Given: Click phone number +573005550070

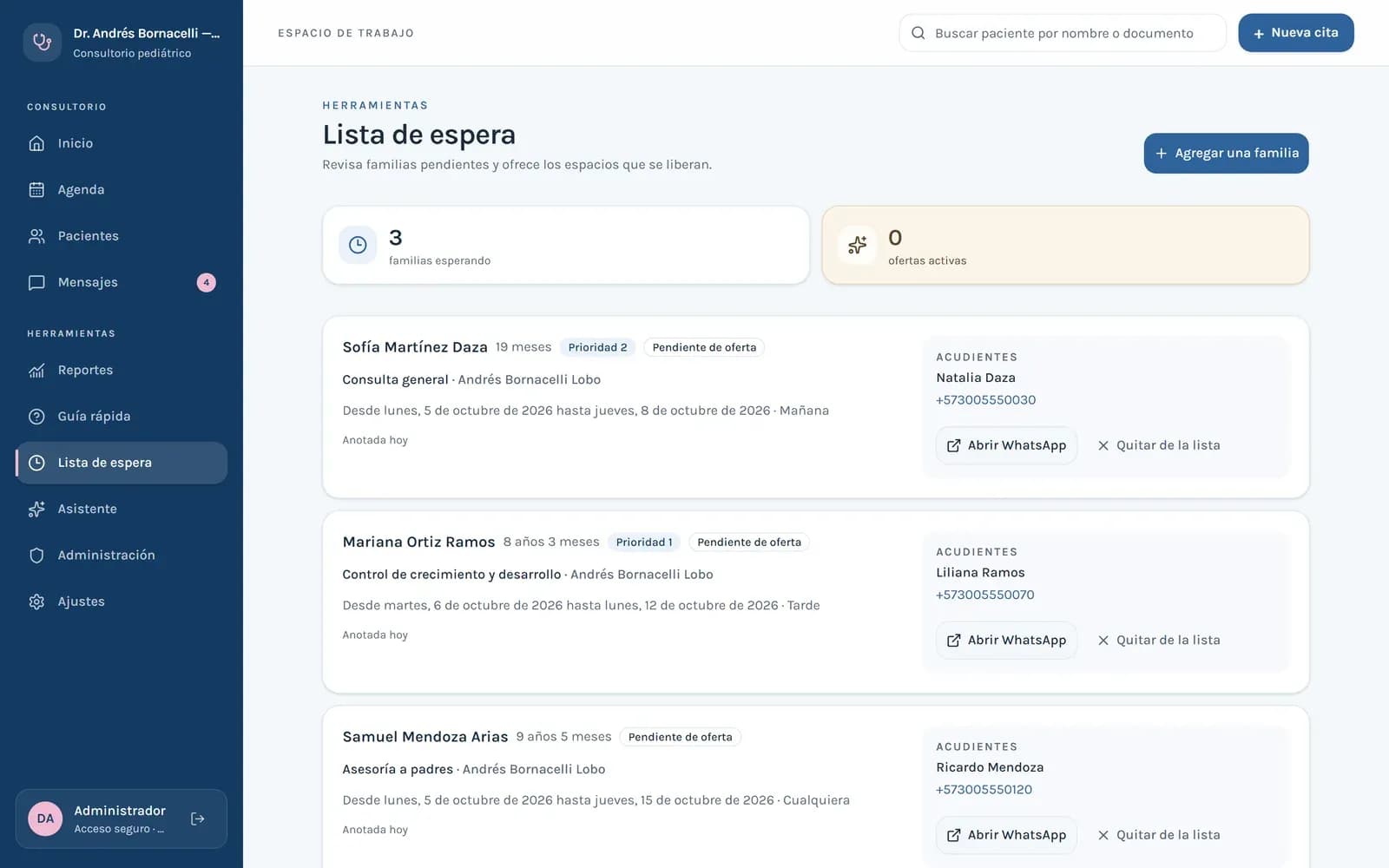Looking at the screenshot, I should pyautogui.click(x=984, y=595).
